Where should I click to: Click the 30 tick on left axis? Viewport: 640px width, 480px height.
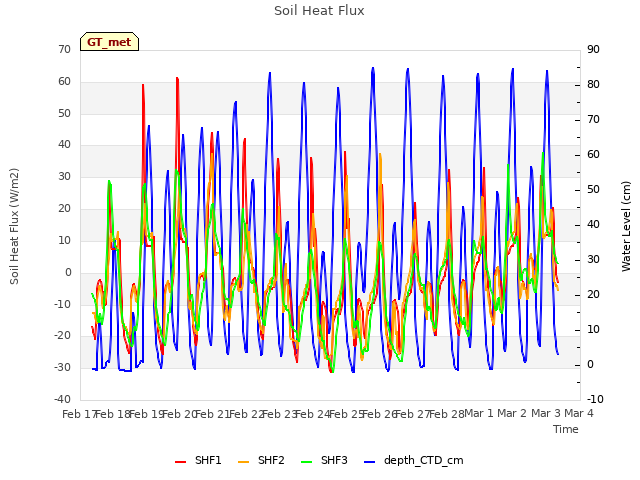64,176
